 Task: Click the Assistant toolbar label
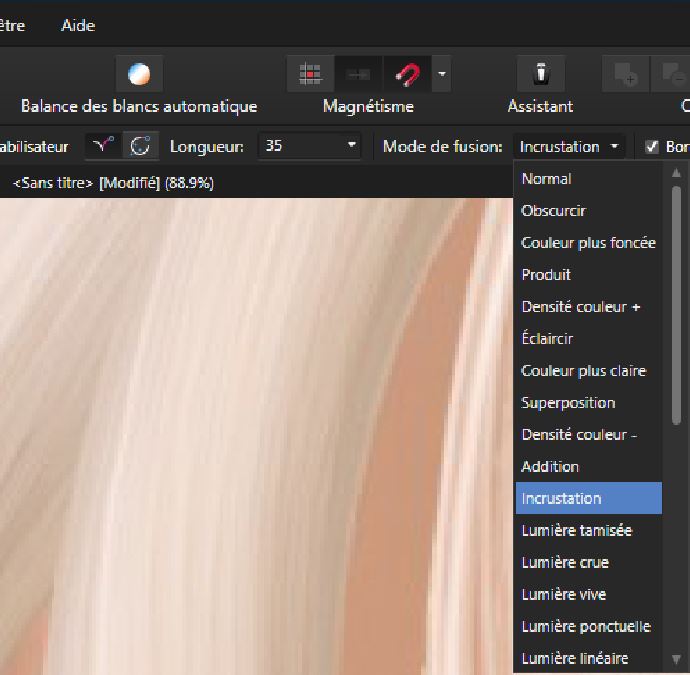(540, 106)
